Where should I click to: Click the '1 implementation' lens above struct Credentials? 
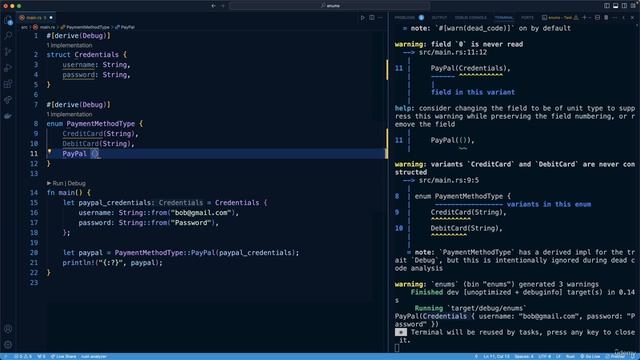pyautogui.click(x=69, y=45)
